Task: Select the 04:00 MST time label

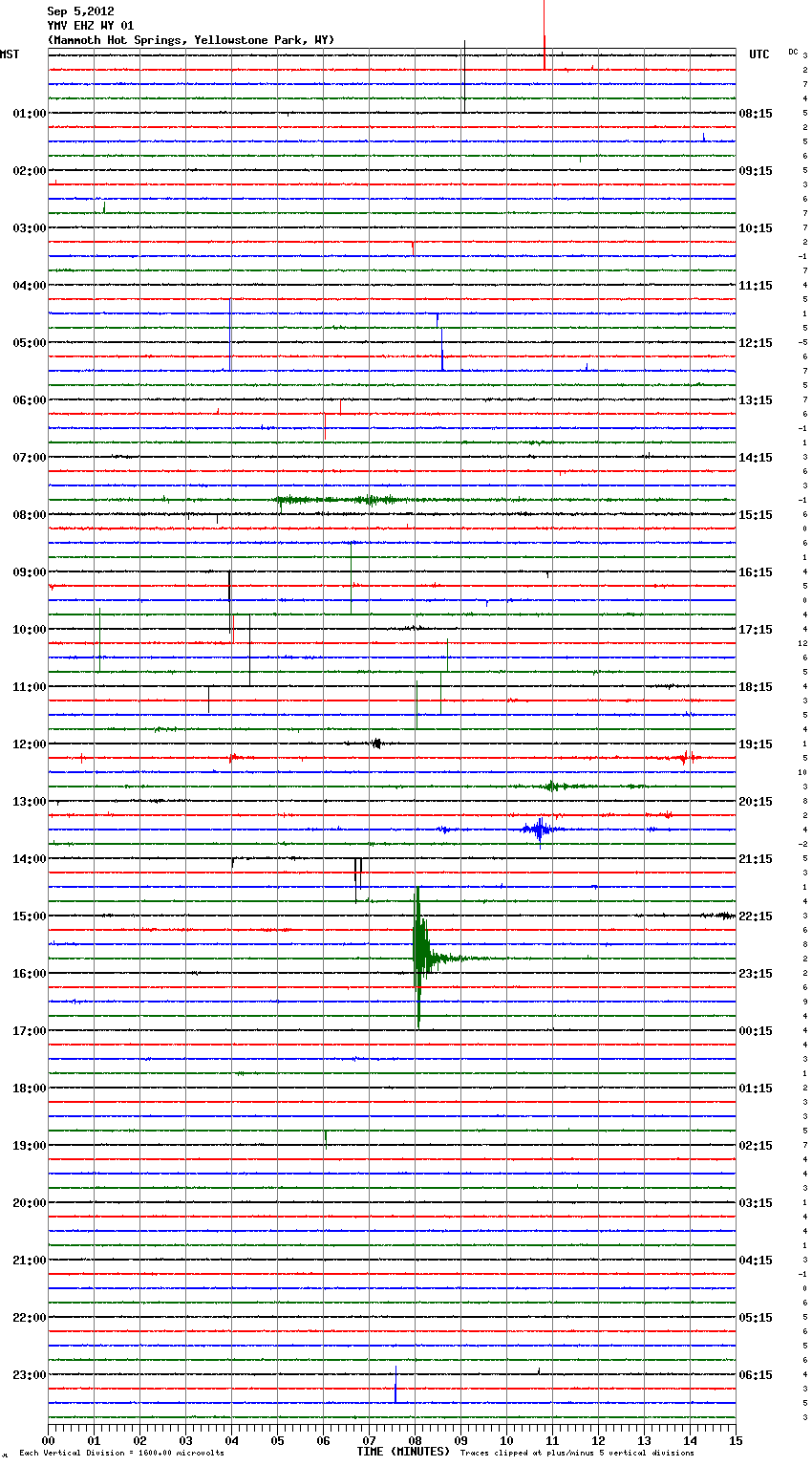Action: coord(30,286)
